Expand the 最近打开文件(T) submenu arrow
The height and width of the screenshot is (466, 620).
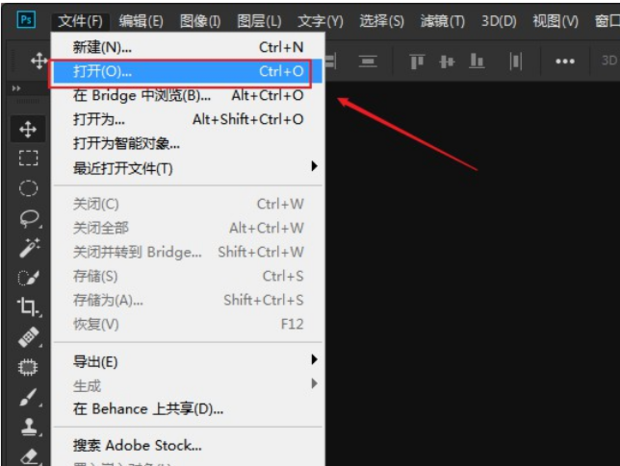click(314, 166)
